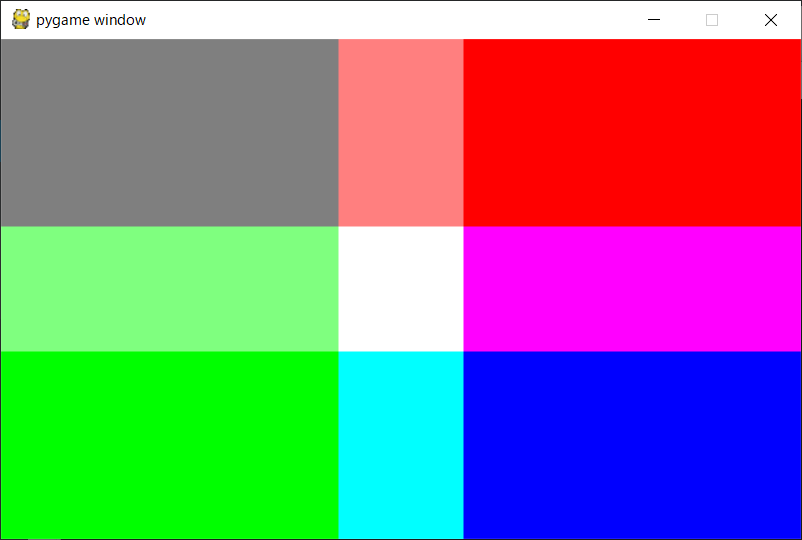Click the white center rectangle
The height and width of the screenshot is (540, 802).
click(x=401, y=289)
